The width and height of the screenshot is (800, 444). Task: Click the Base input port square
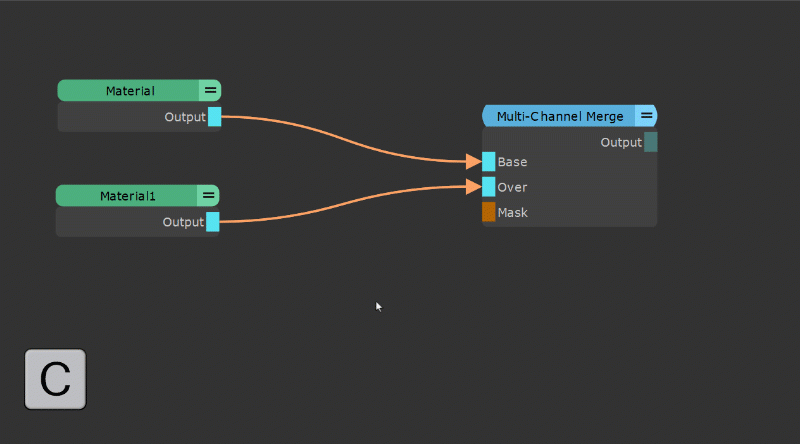point(489,161)
